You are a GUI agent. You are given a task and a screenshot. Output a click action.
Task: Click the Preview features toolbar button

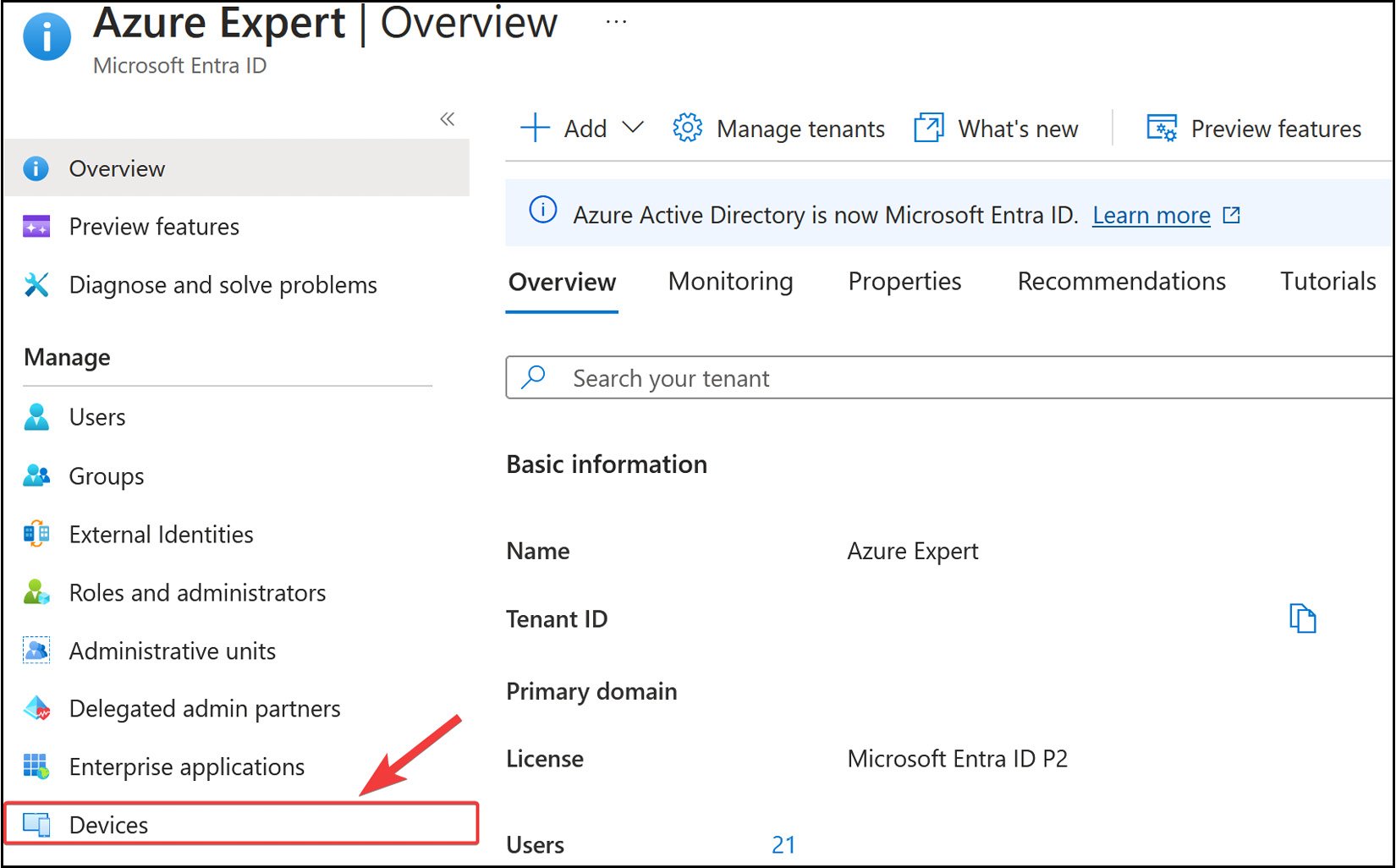click(1254, 129)
